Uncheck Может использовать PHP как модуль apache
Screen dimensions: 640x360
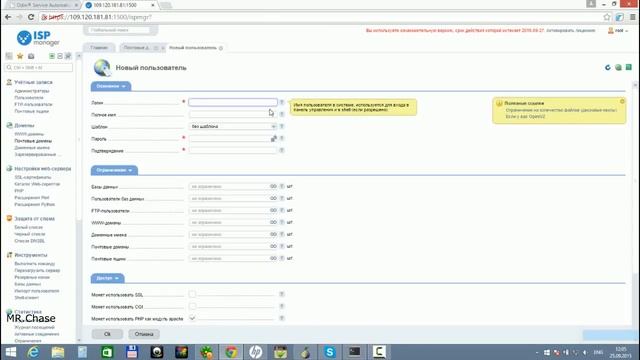point(192,318)
